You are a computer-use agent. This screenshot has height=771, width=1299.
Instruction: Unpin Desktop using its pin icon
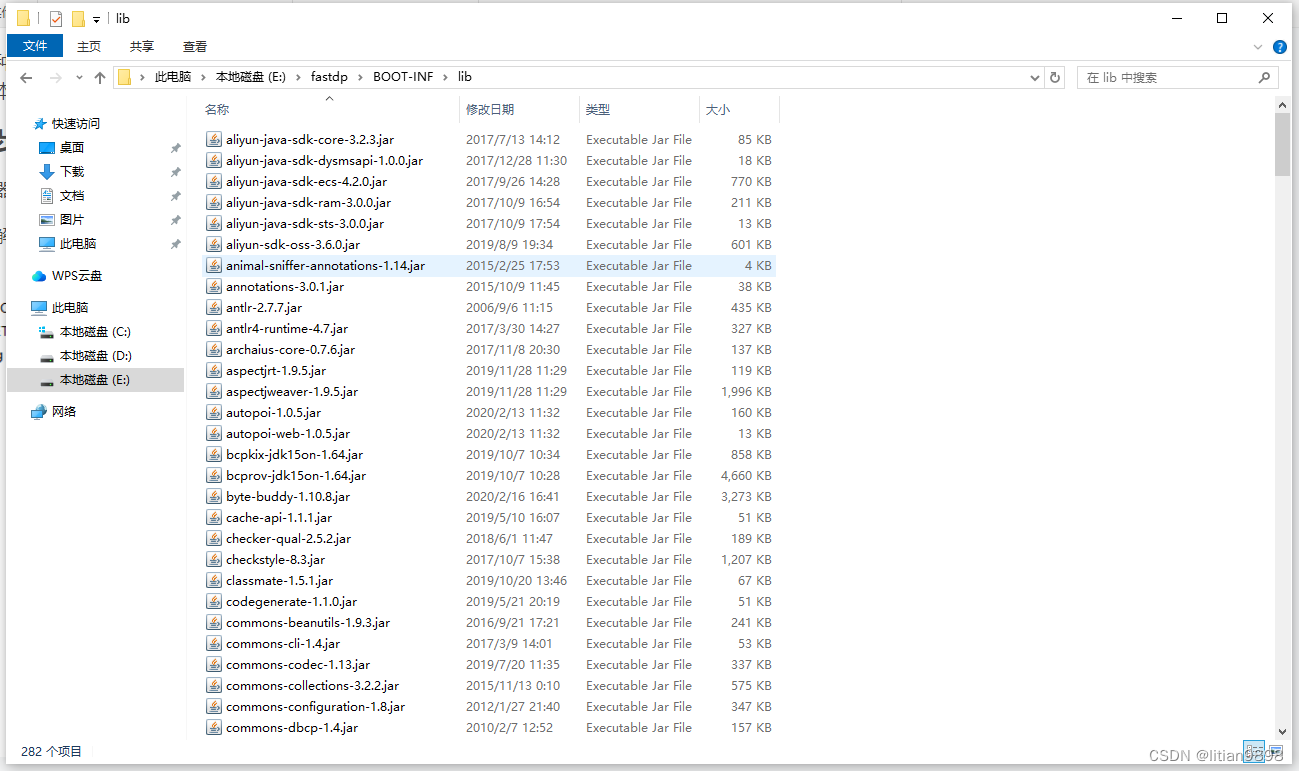176,148
